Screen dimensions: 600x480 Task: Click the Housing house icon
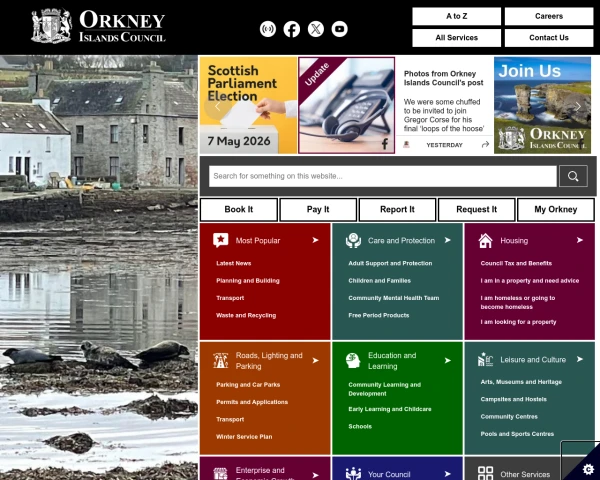click(485, 240)
